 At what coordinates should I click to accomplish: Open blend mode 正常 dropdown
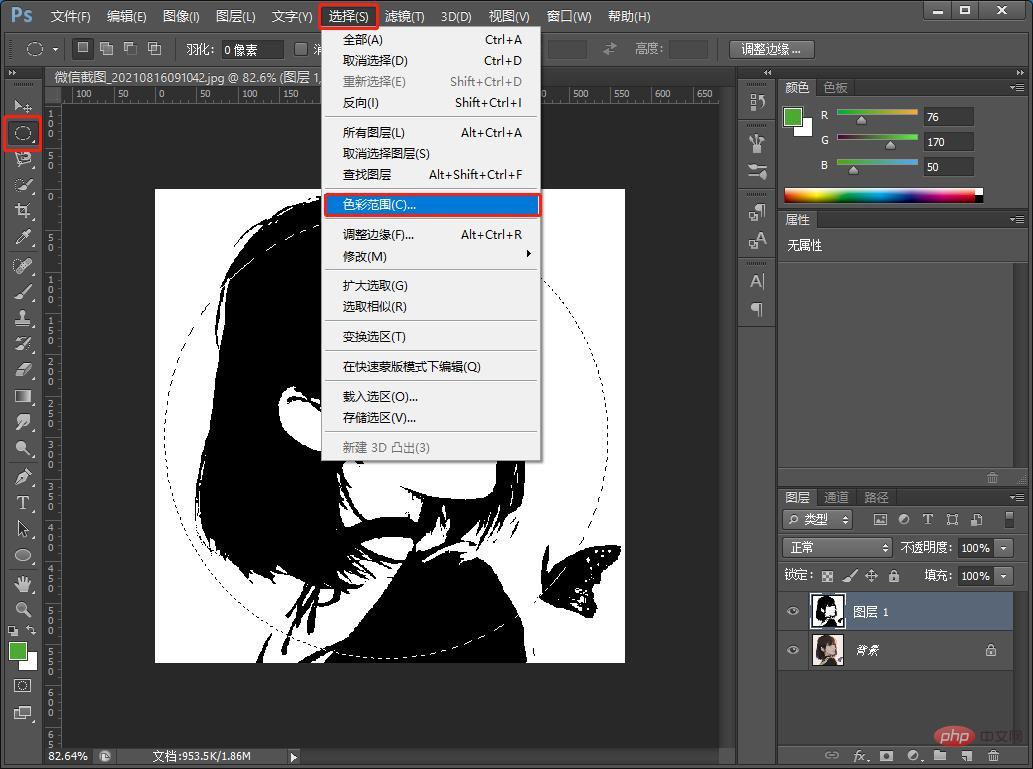point(837,548)
